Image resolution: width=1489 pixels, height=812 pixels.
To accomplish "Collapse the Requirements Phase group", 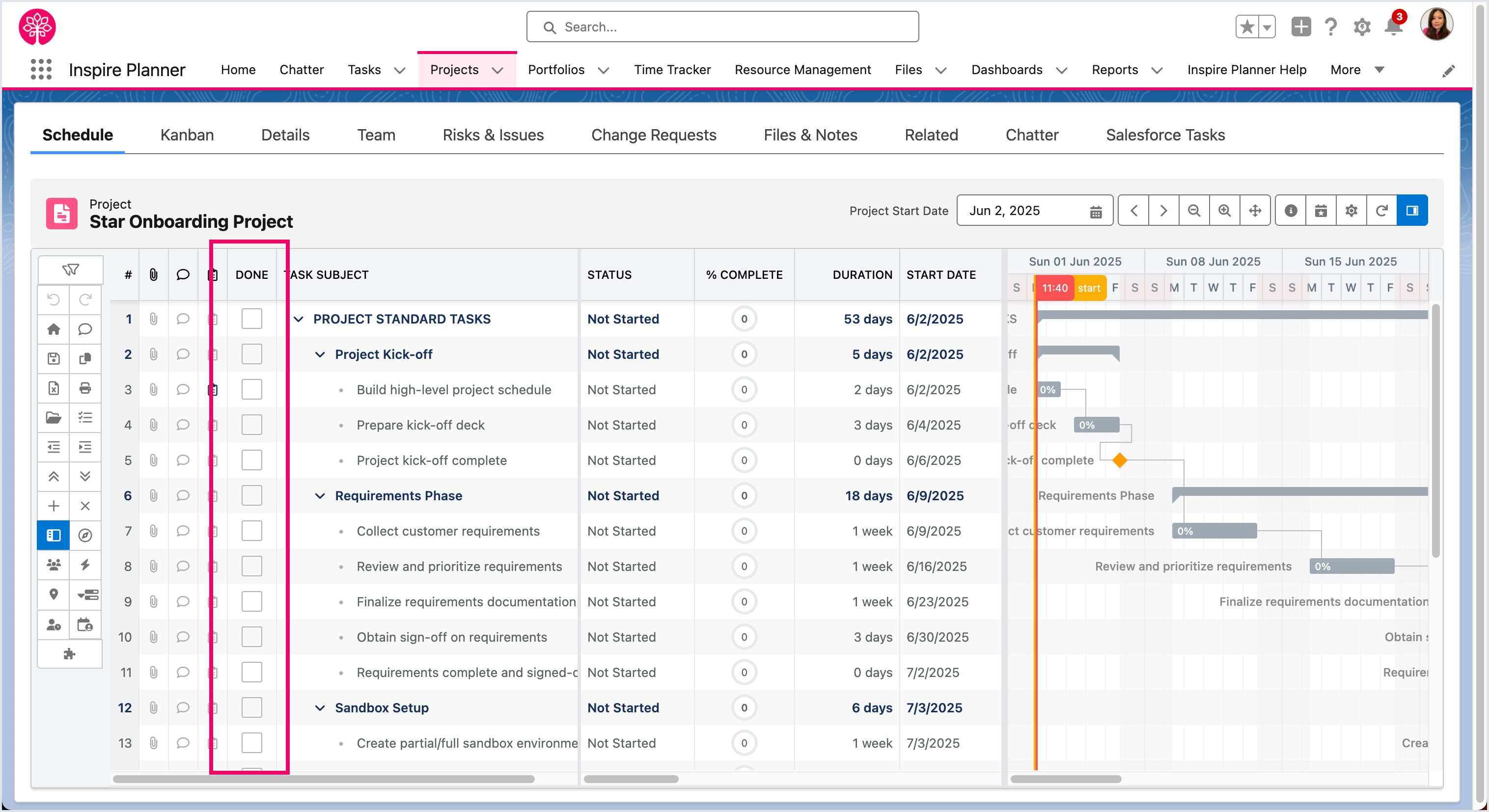I will coord(320,496).
